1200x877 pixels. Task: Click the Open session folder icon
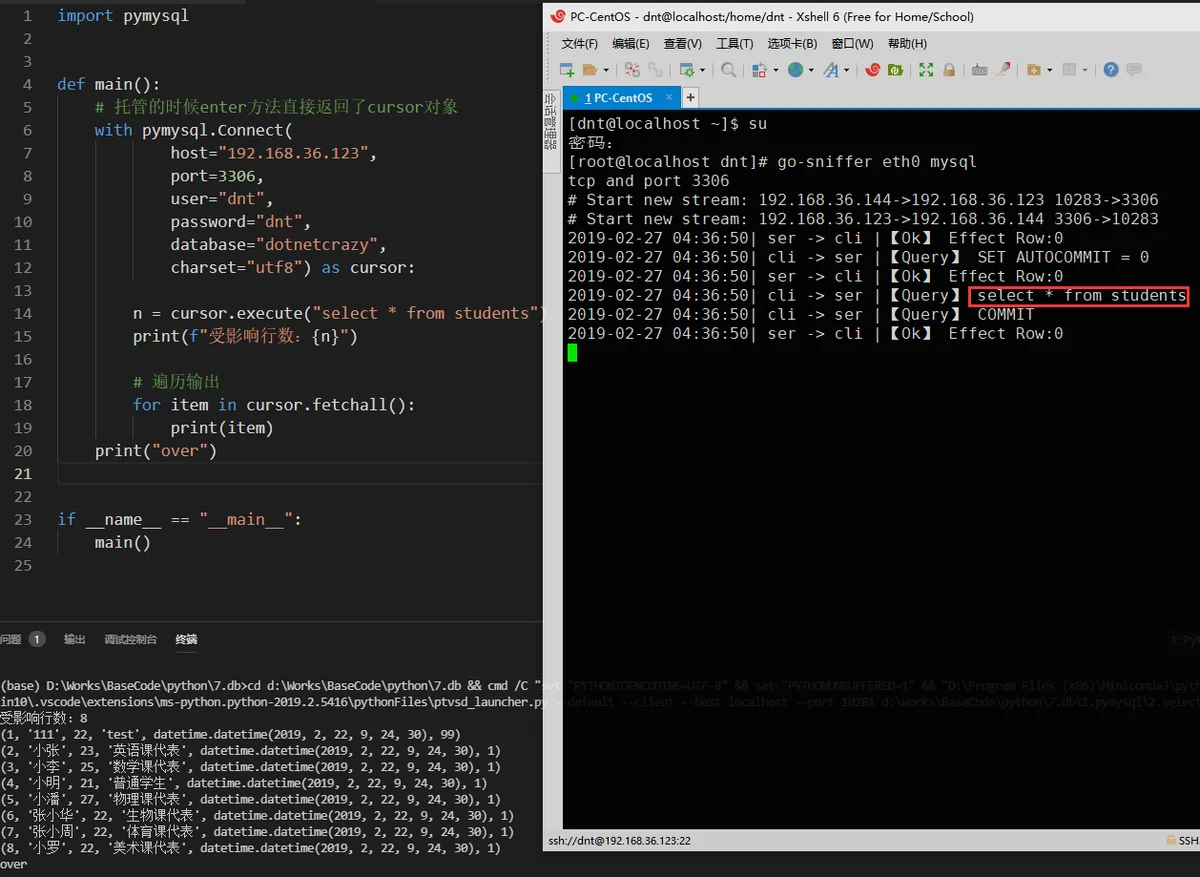coord(590,70)
